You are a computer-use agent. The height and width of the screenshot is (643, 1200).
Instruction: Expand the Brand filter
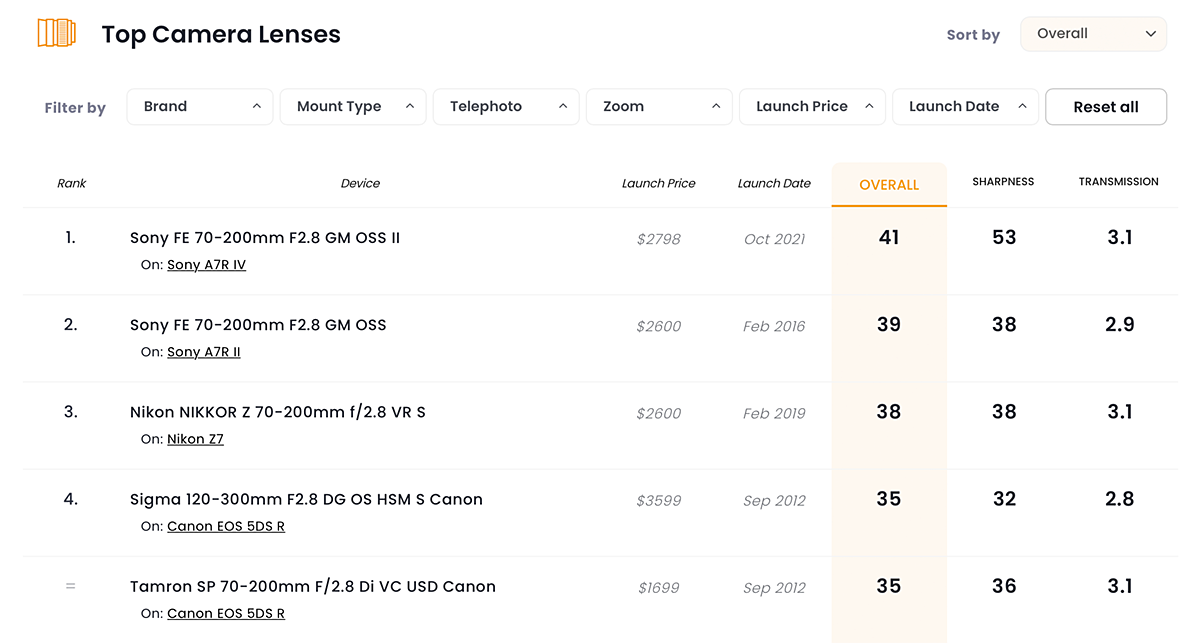200,107
